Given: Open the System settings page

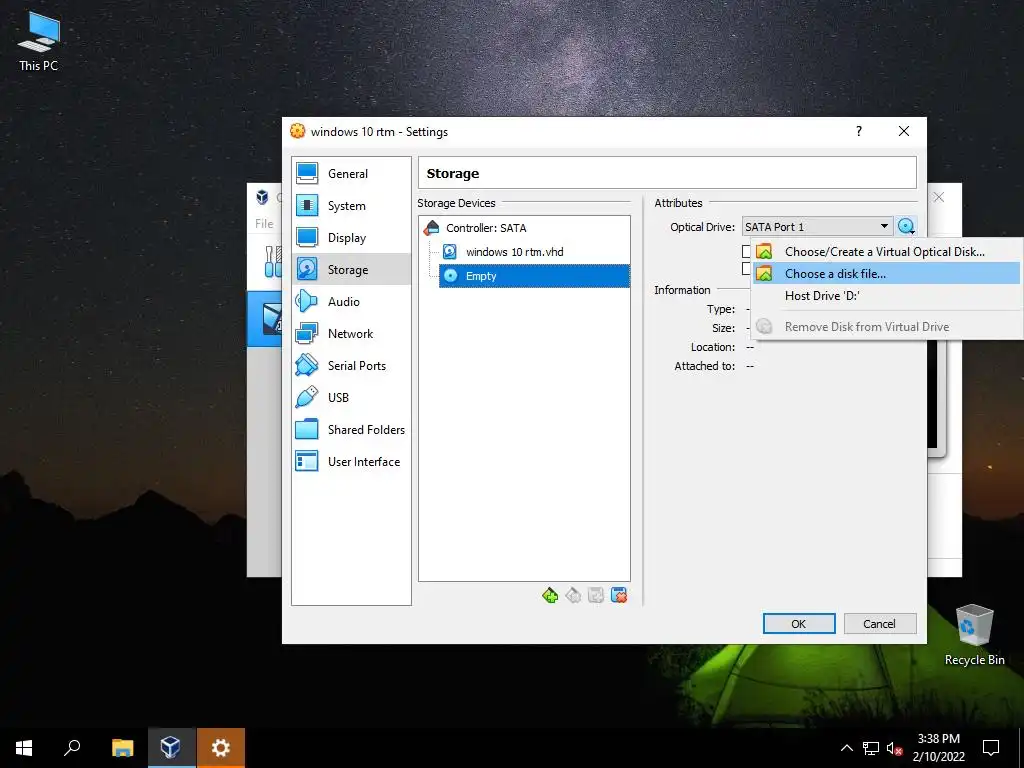Looking at the screenshot, I should (351, 206).
